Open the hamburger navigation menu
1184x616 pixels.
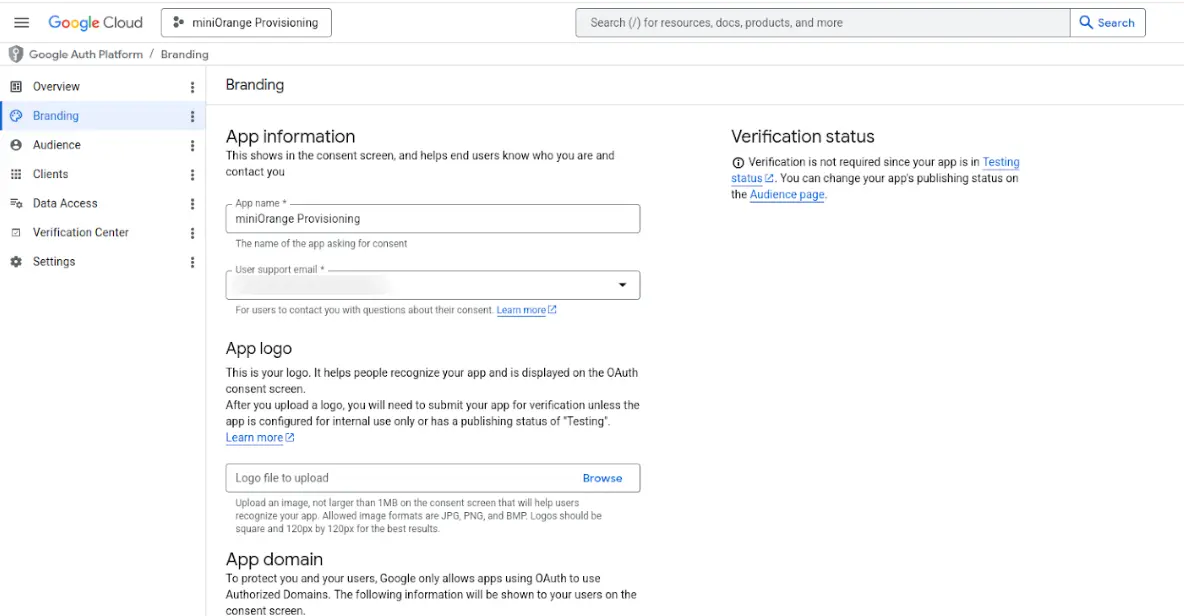[21, 23]
